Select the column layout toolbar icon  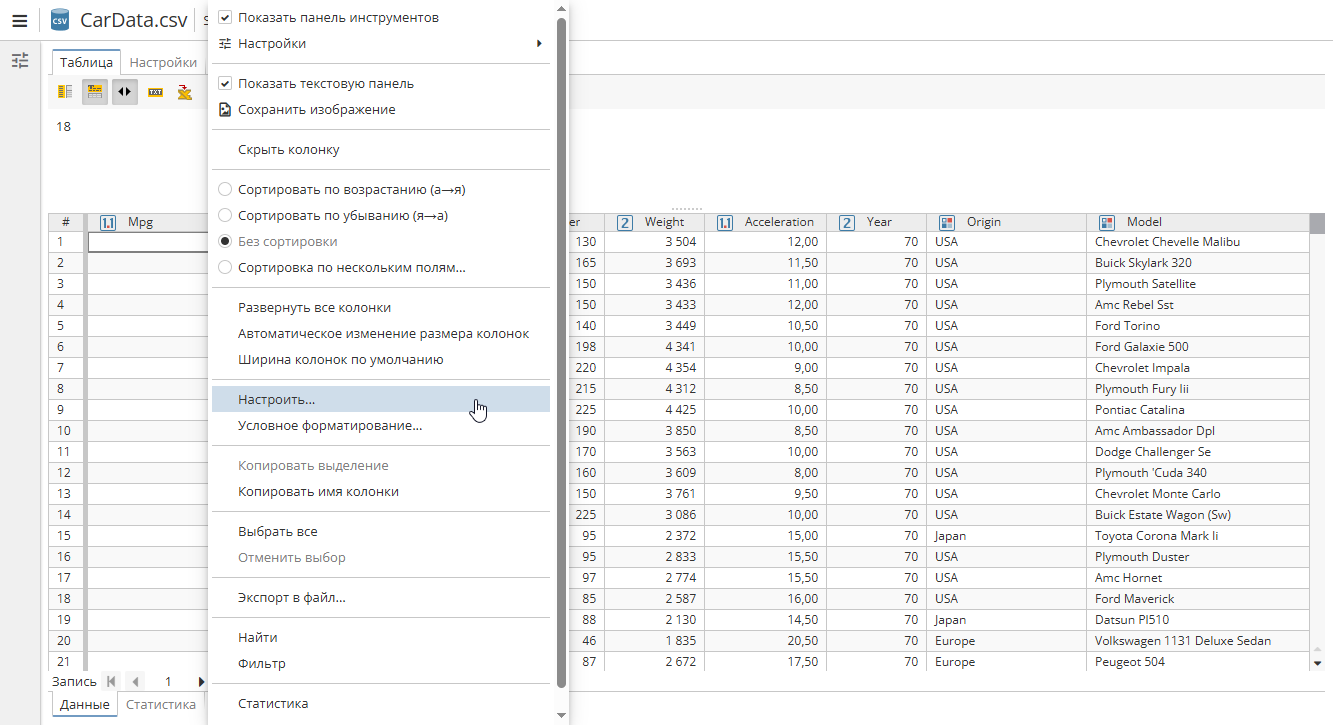[x=64, y=91]
